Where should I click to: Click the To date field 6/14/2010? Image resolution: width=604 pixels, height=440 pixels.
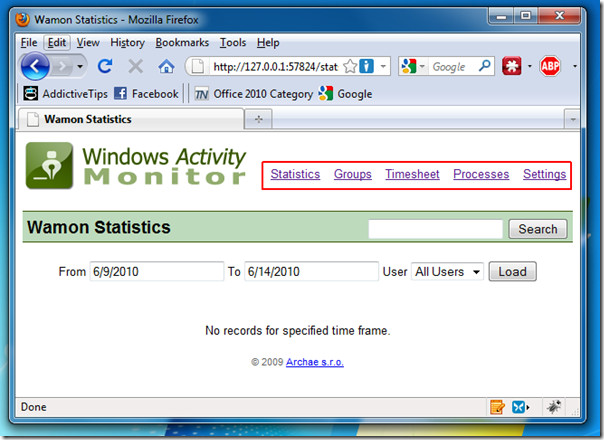click(312, 272)
